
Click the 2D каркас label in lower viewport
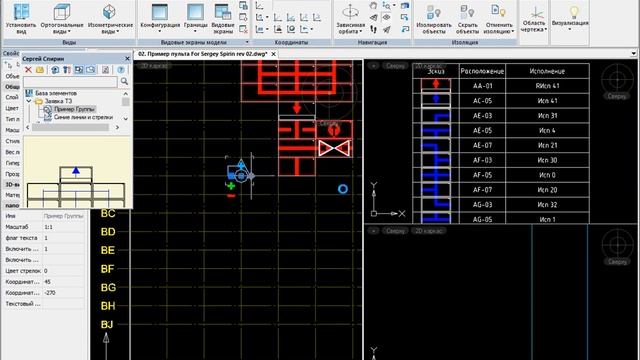tap(429, 231)
